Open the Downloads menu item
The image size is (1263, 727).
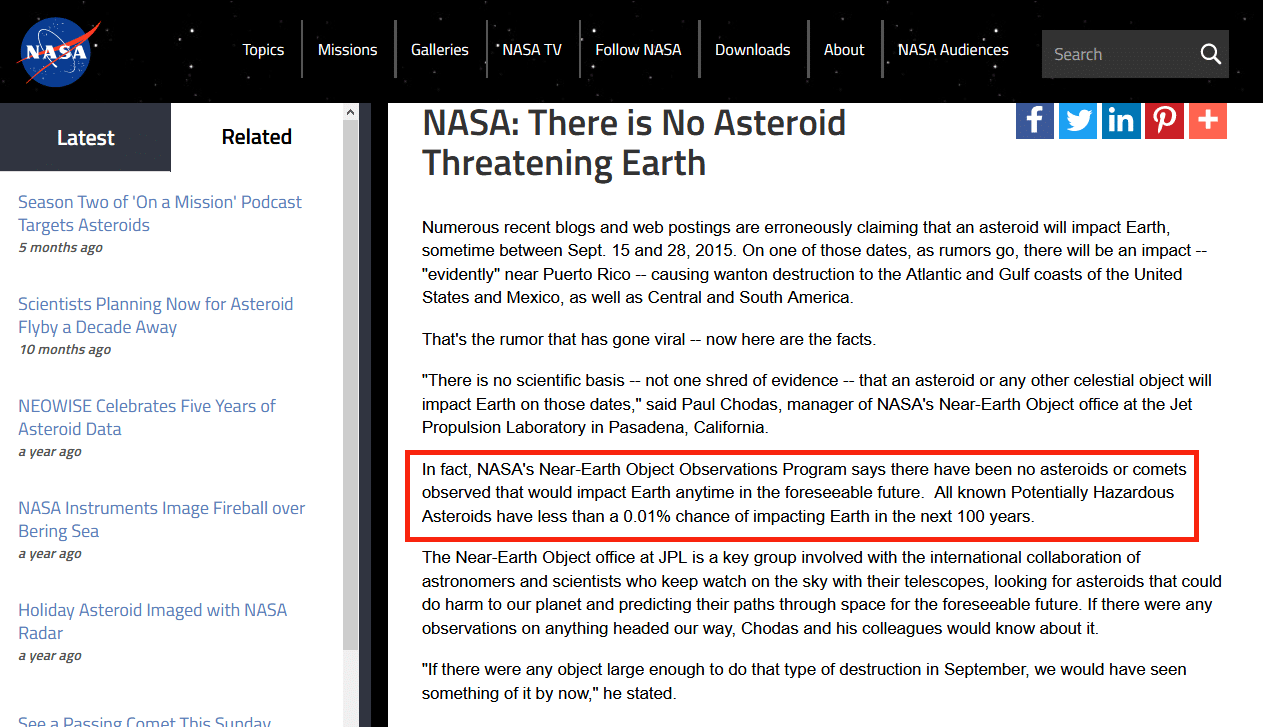click(x=752, y=50)
